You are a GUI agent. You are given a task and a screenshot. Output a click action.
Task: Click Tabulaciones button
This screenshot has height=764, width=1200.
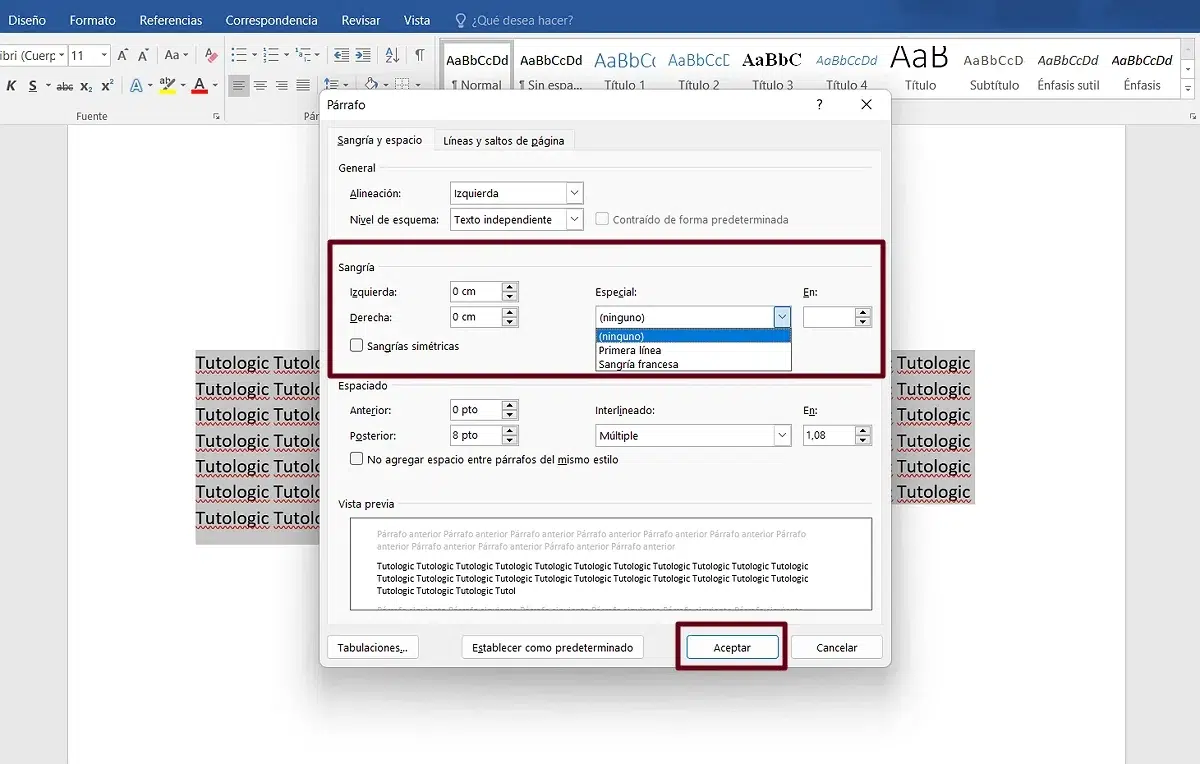(x=373, y=647)
